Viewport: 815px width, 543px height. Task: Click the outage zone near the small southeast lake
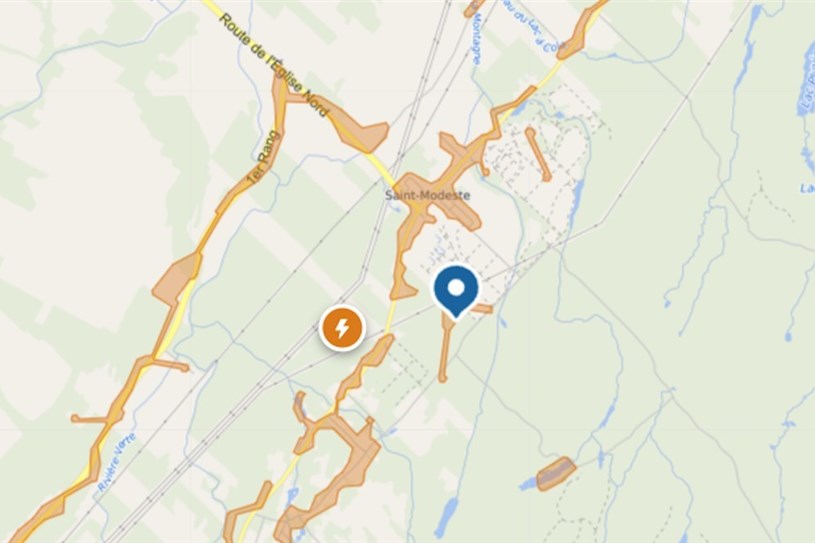click(556, 473)
